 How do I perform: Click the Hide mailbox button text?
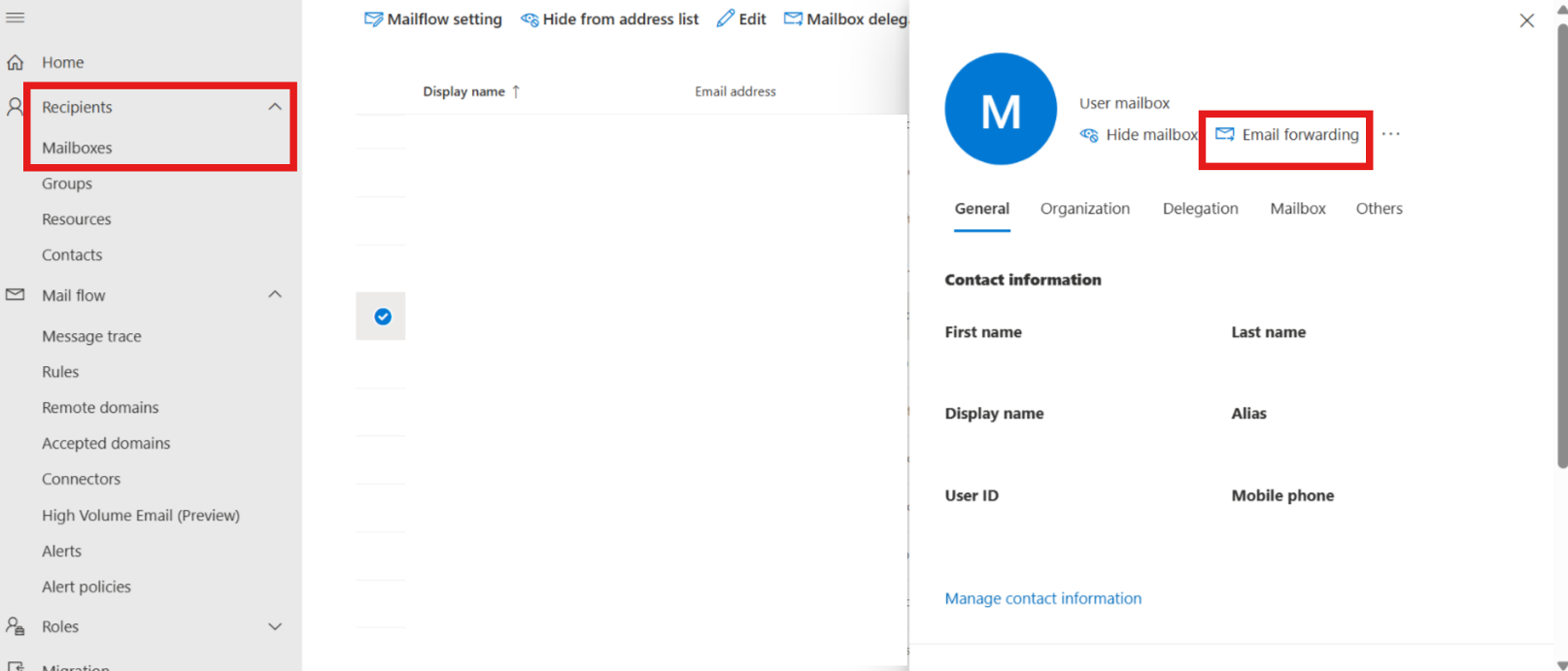1152,135
